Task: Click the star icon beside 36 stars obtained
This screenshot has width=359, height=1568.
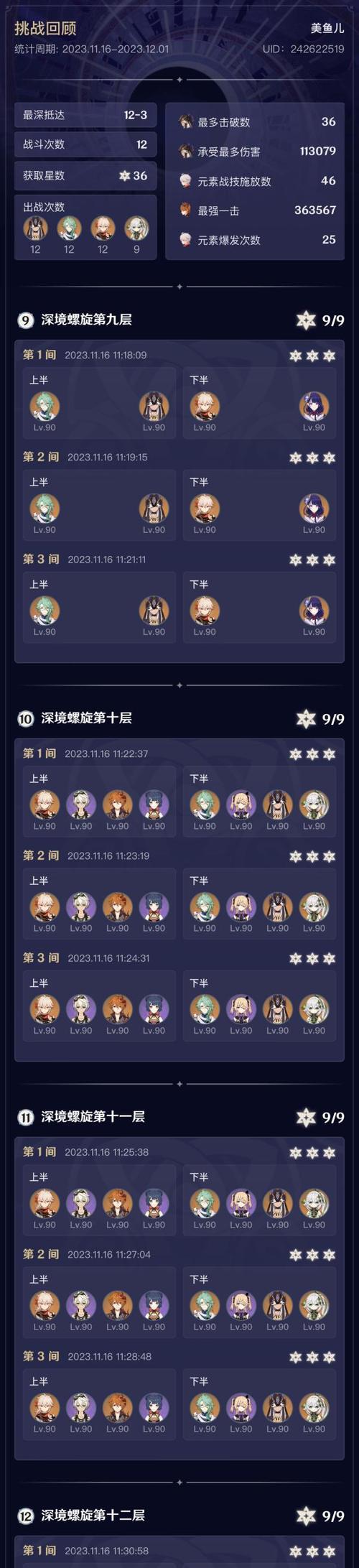Action: pyautogui.click(x=124, y=176)
